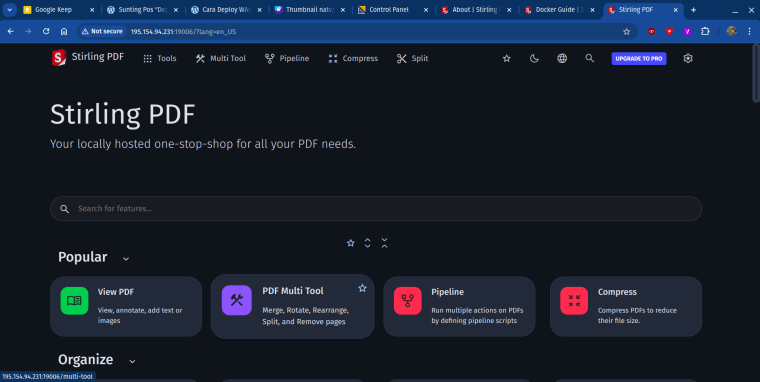760x382 pixels.
Task: Switch to the Thumbnail tab
Action: click(309, 10)
